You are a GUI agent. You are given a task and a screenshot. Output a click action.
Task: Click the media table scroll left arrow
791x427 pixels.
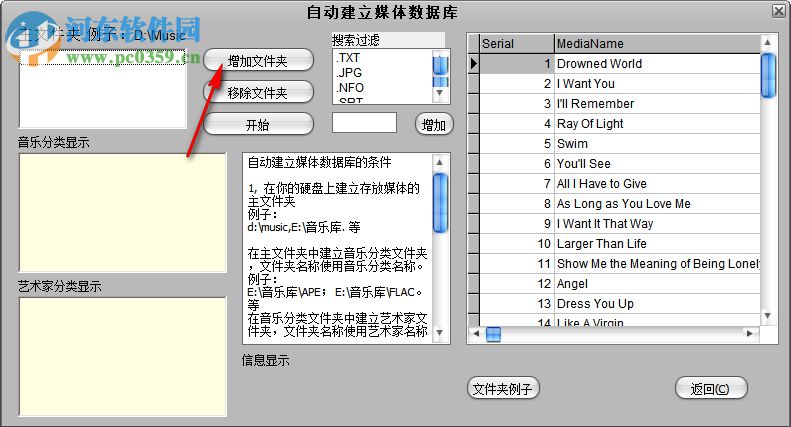coord(476,334)
